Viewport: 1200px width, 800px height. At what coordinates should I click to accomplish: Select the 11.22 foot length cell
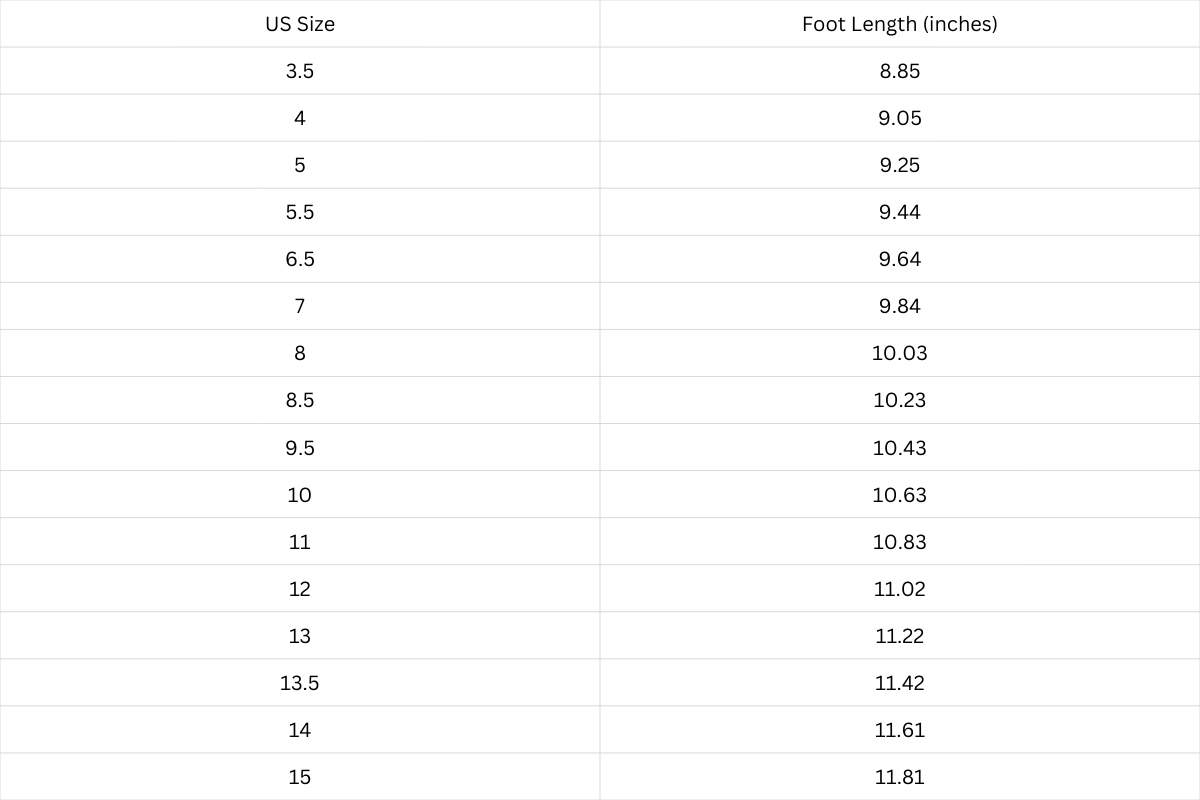click(899, 636)
